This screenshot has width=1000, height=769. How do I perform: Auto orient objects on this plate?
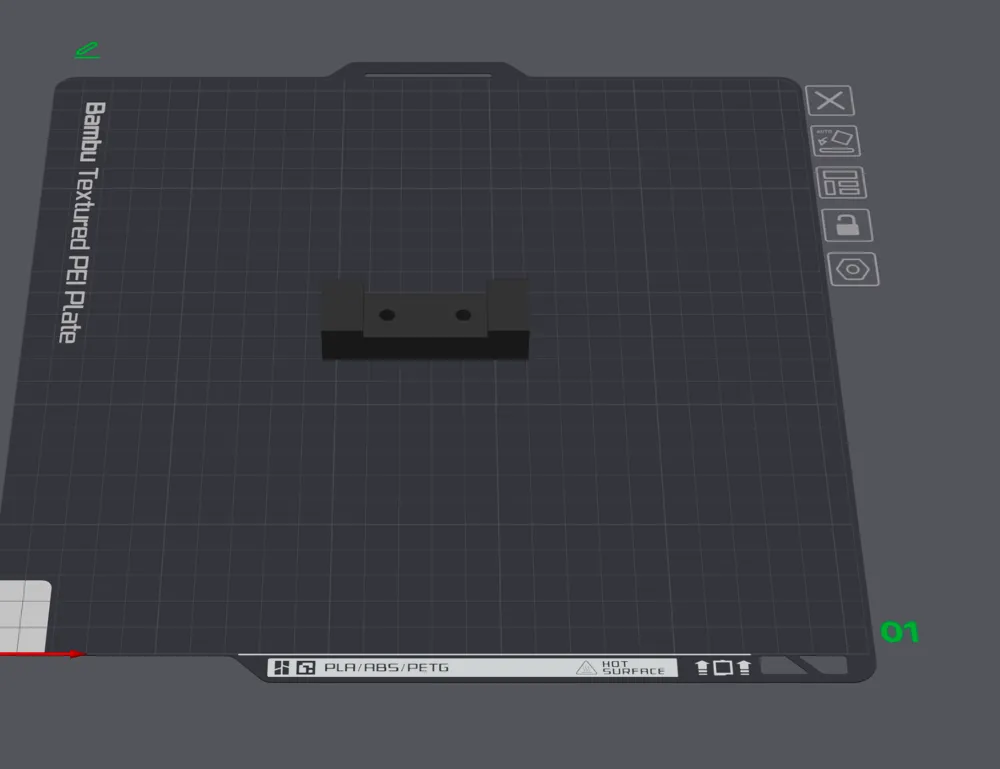835,141
